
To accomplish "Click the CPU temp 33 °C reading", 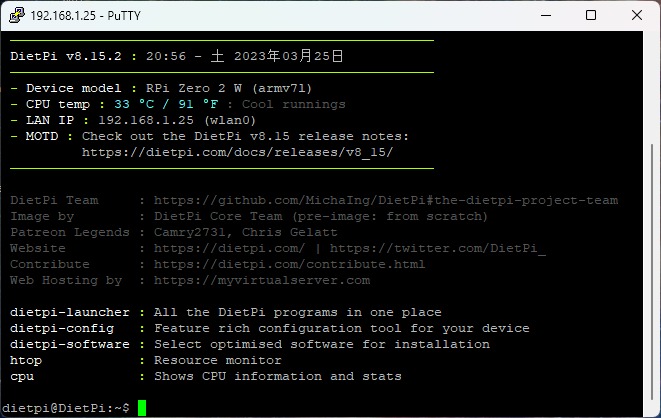I will (x=134, y=104).
